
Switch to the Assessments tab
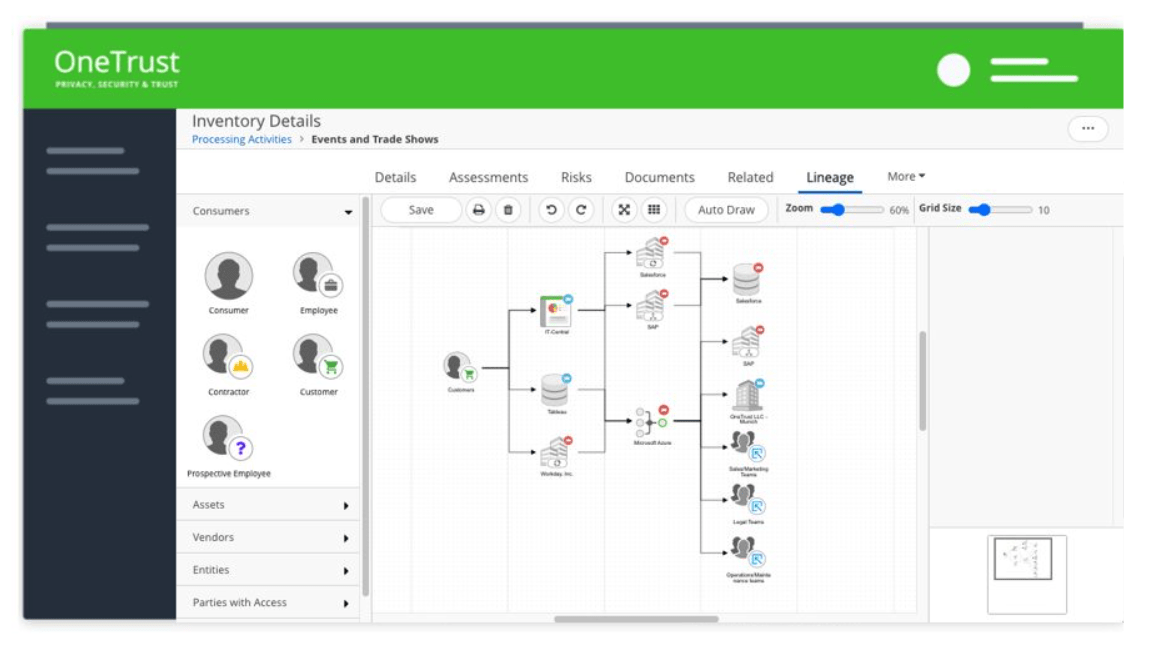488,178
